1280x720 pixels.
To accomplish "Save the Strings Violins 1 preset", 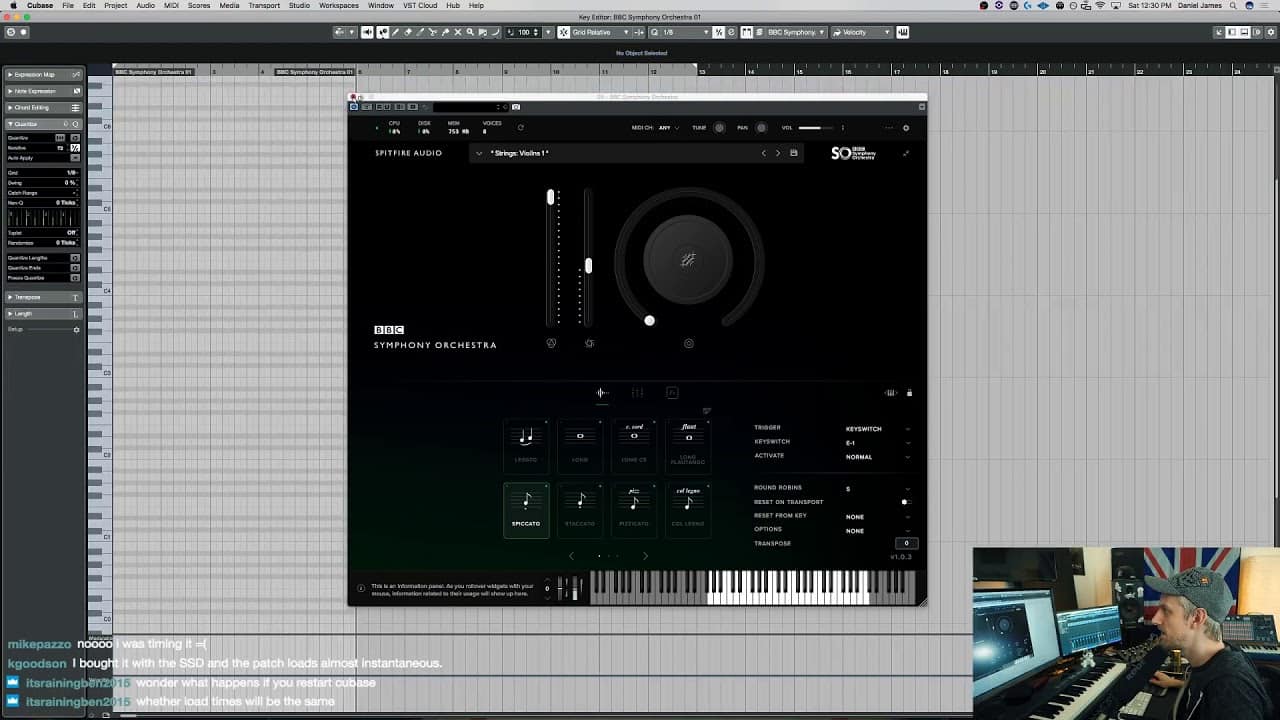I will (x=794, y=153).
